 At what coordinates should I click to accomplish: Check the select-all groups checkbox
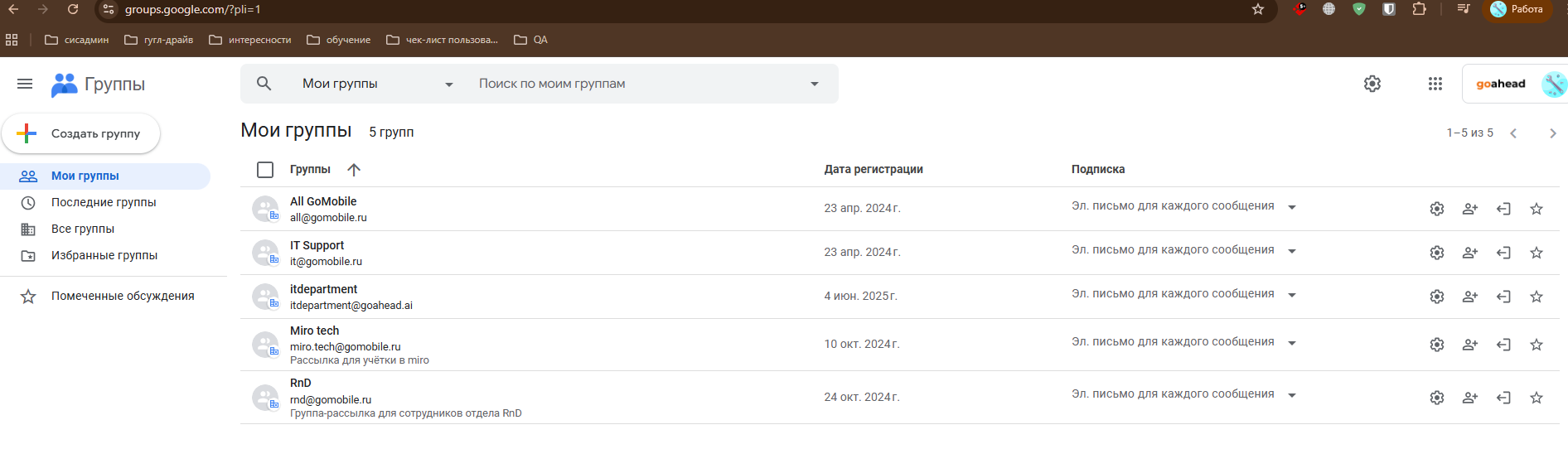click(x=265, y=170)
